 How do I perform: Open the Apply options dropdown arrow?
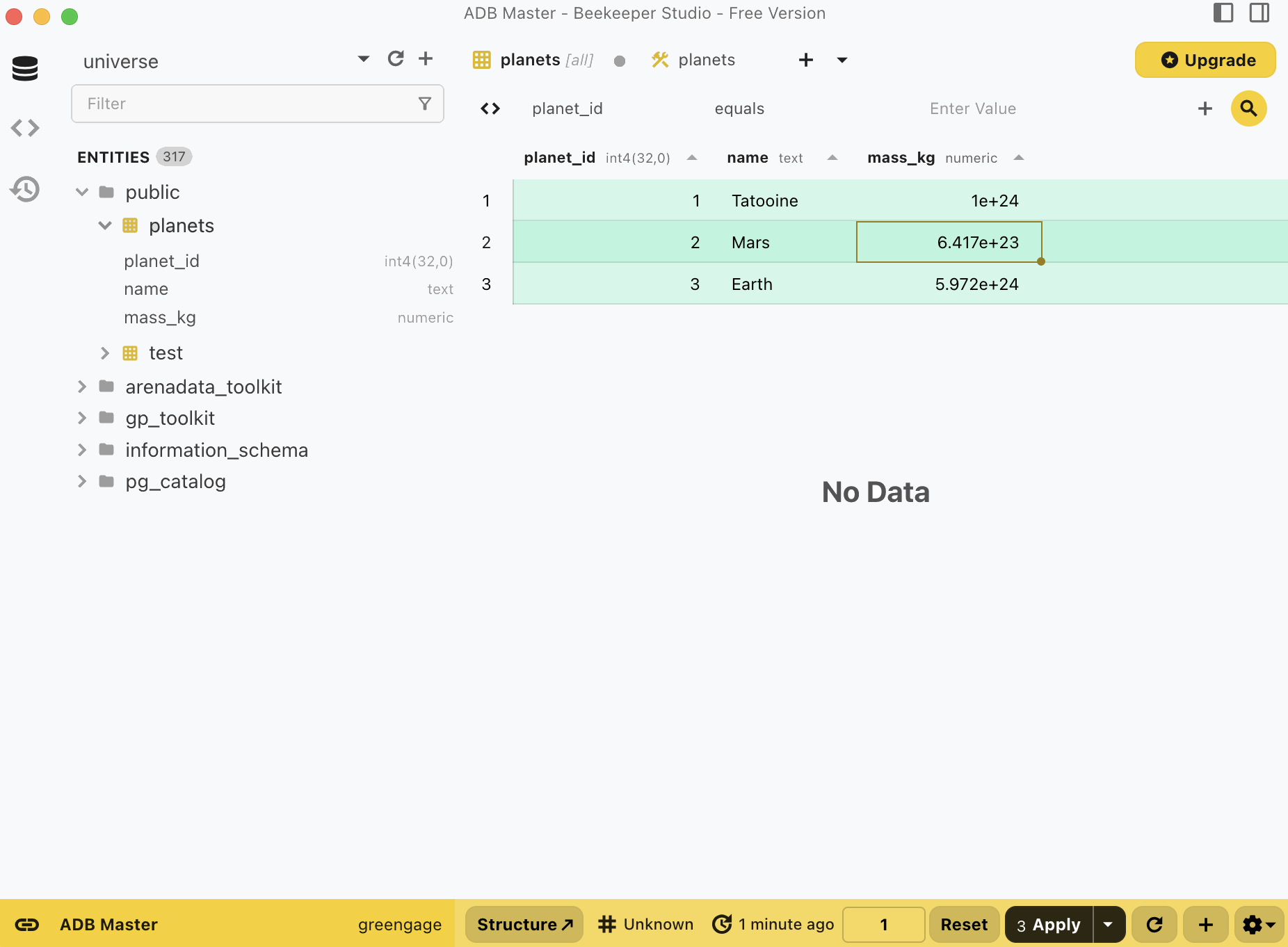pyautogui.click(x=1109, y=924)
